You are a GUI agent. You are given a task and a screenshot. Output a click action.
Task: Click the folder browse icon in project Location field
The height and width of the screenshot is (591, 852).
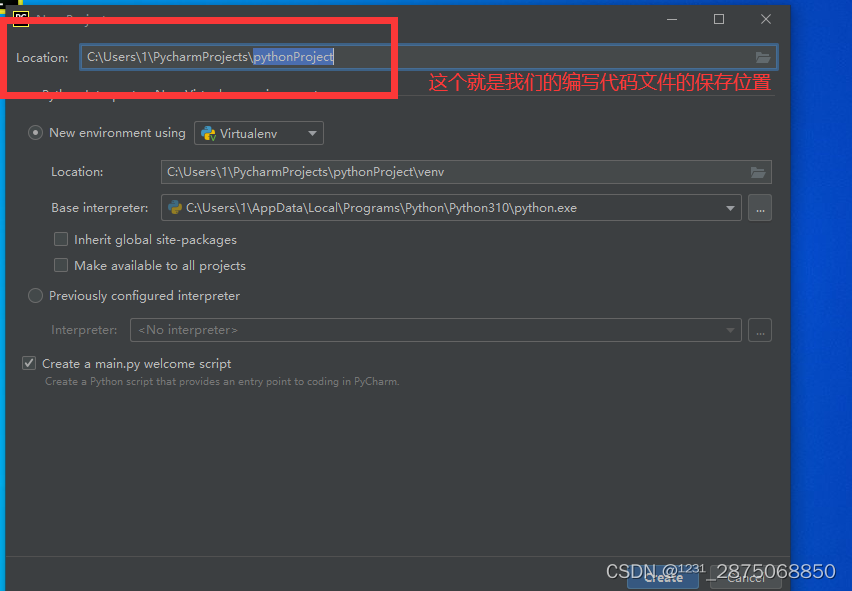click(762, 57)
